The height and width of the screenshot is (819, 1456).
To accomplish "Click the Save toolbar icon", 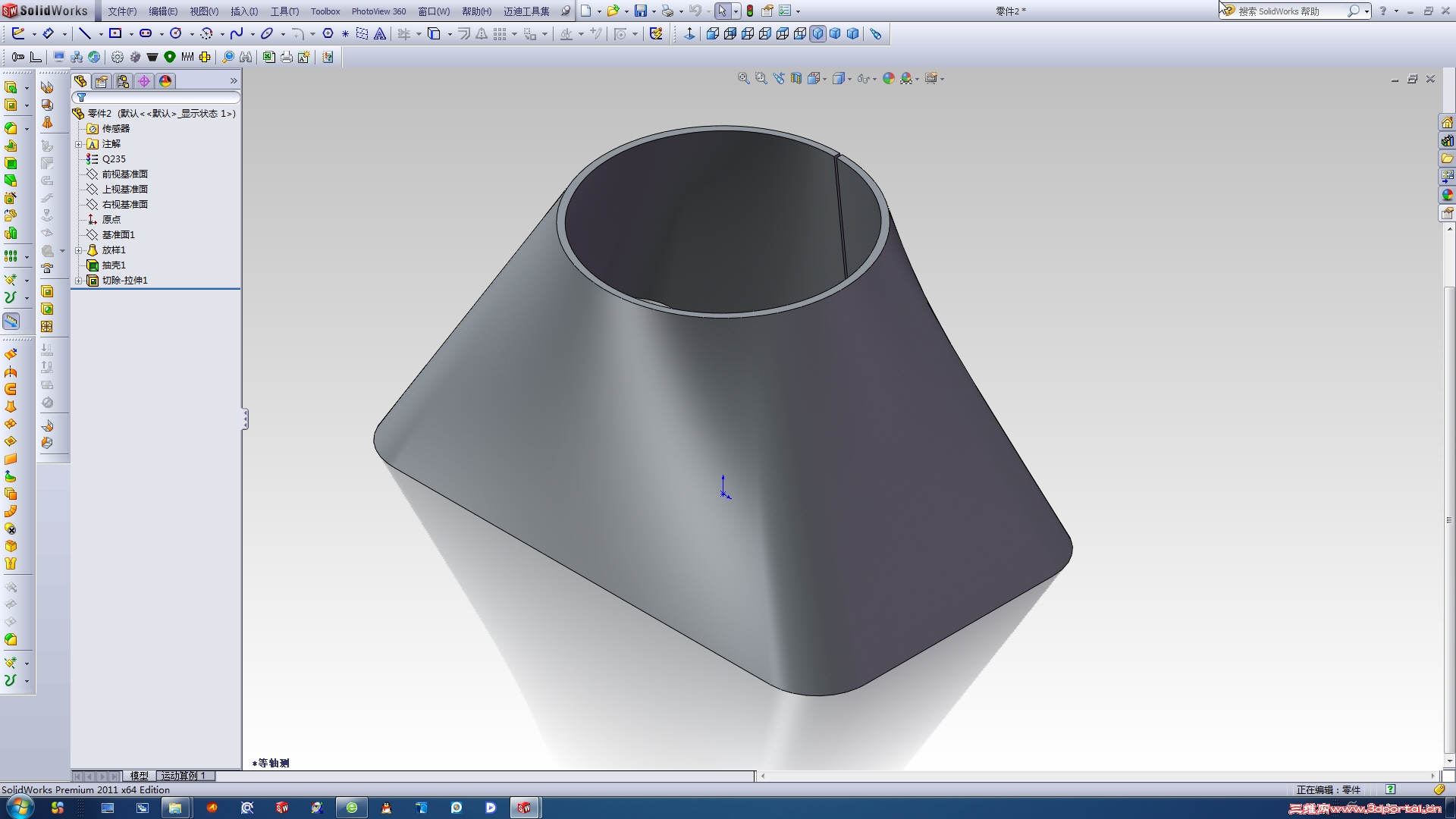I will coord(641,11).
